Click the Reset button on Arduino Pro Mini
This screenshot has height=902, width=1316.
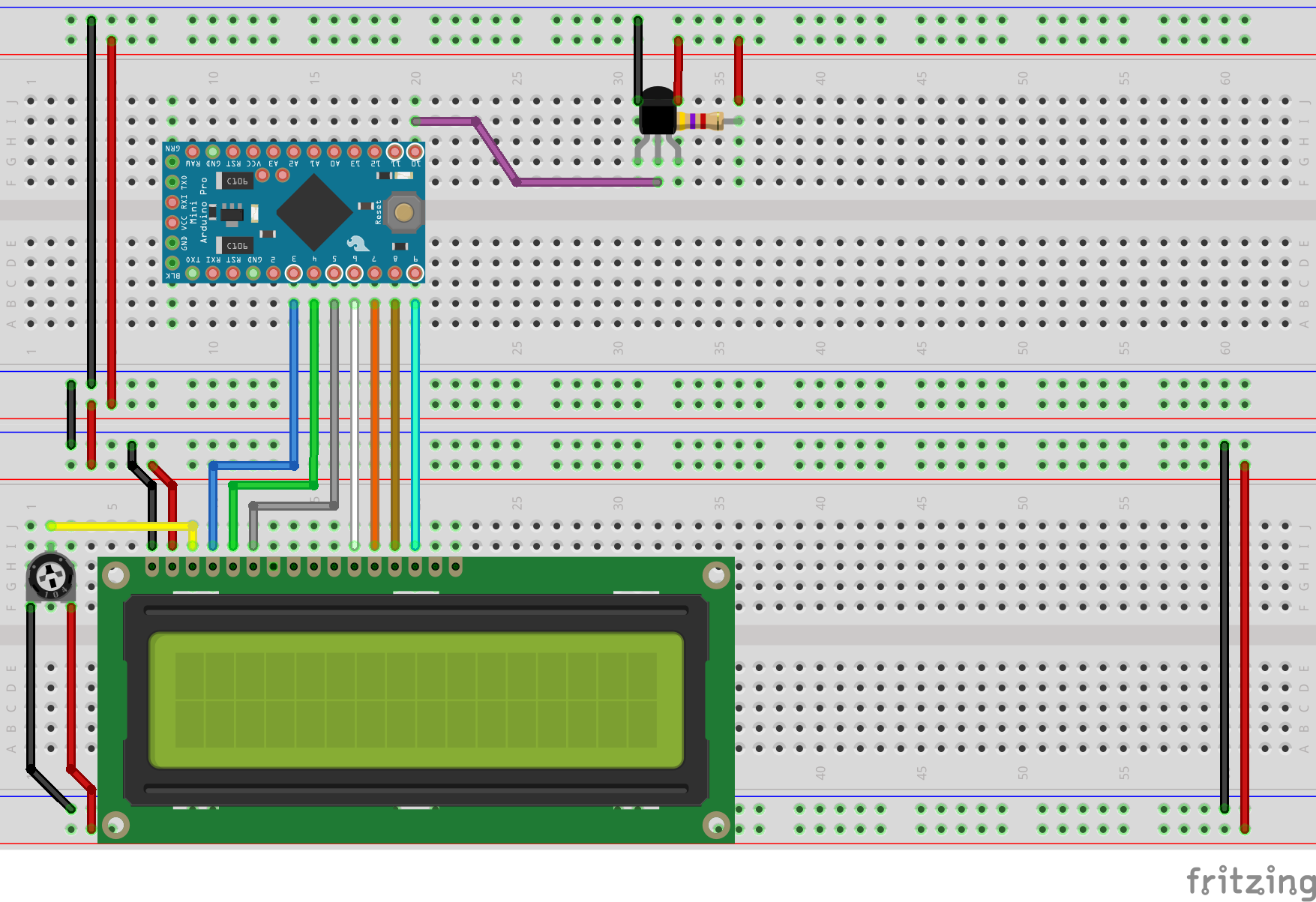404,212
